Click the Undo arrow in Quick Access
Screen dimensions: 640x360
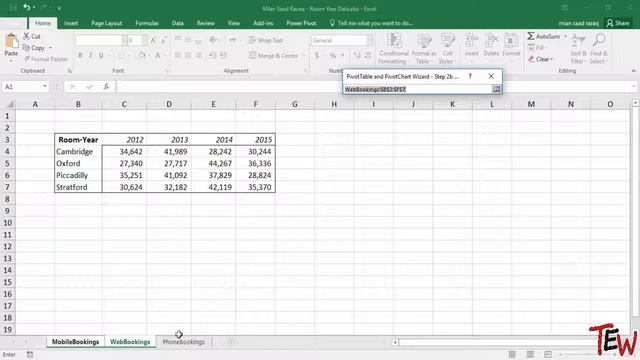tap(27, 7)
